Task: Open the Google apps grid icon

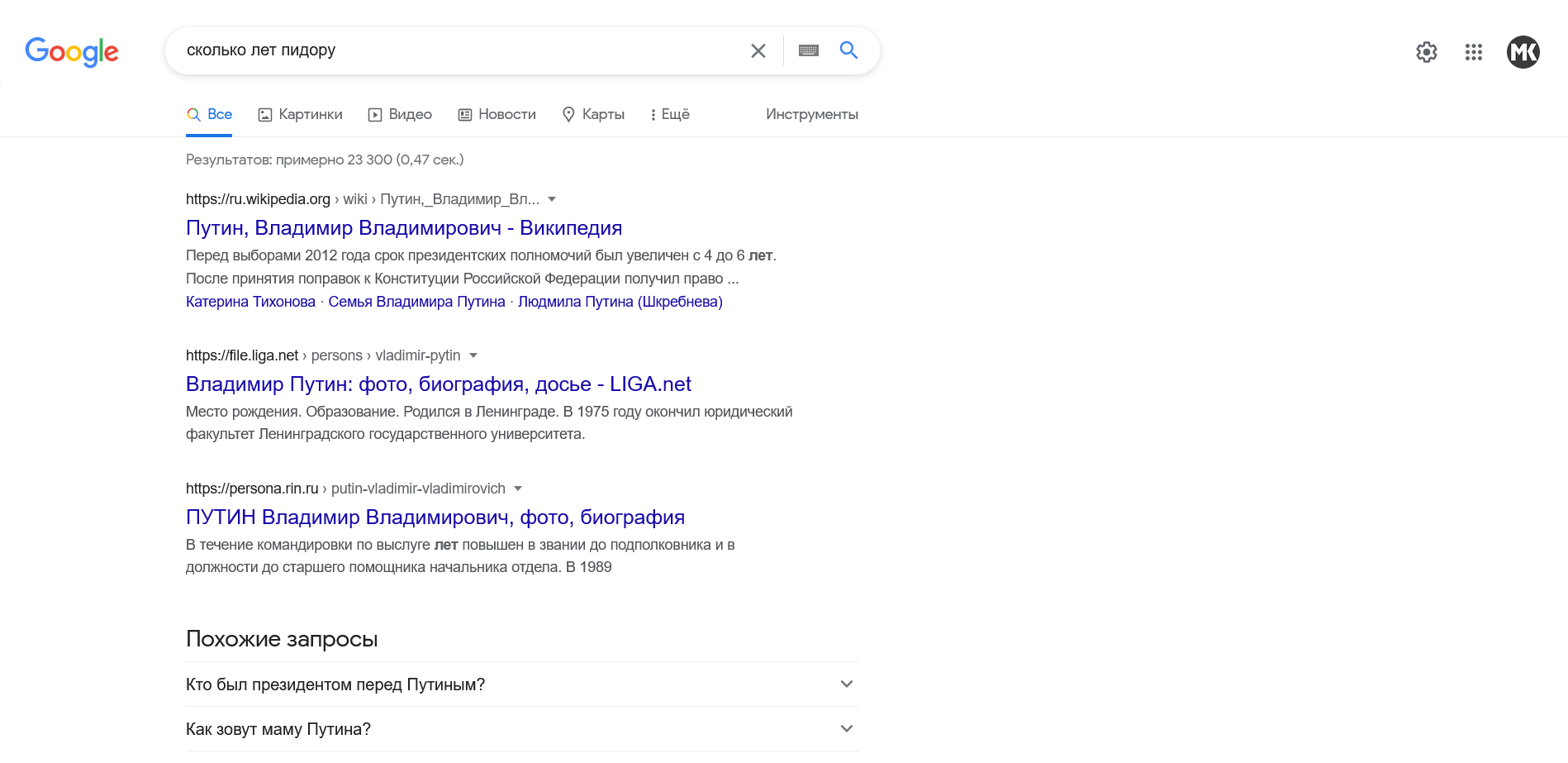Action: [x=1473, y=52]
